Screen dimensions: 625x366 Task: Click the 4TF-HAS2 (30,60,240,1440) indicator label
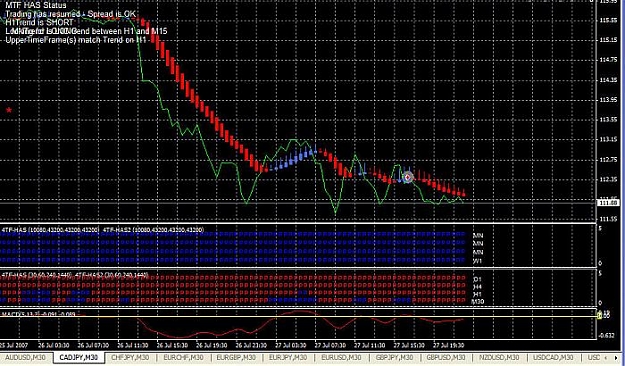(112, 275)
